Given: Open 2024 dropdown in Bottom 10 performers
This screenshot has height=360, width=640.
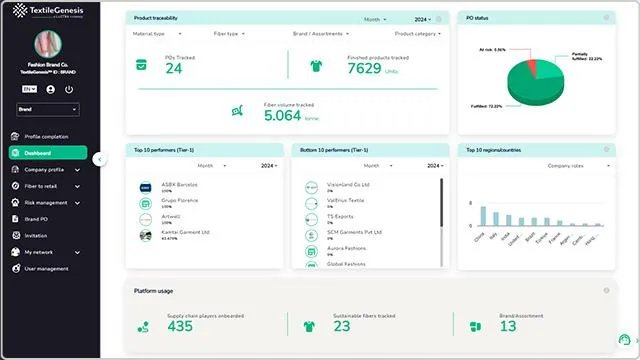Looking at the screenshot, I should tap(435, 166).
